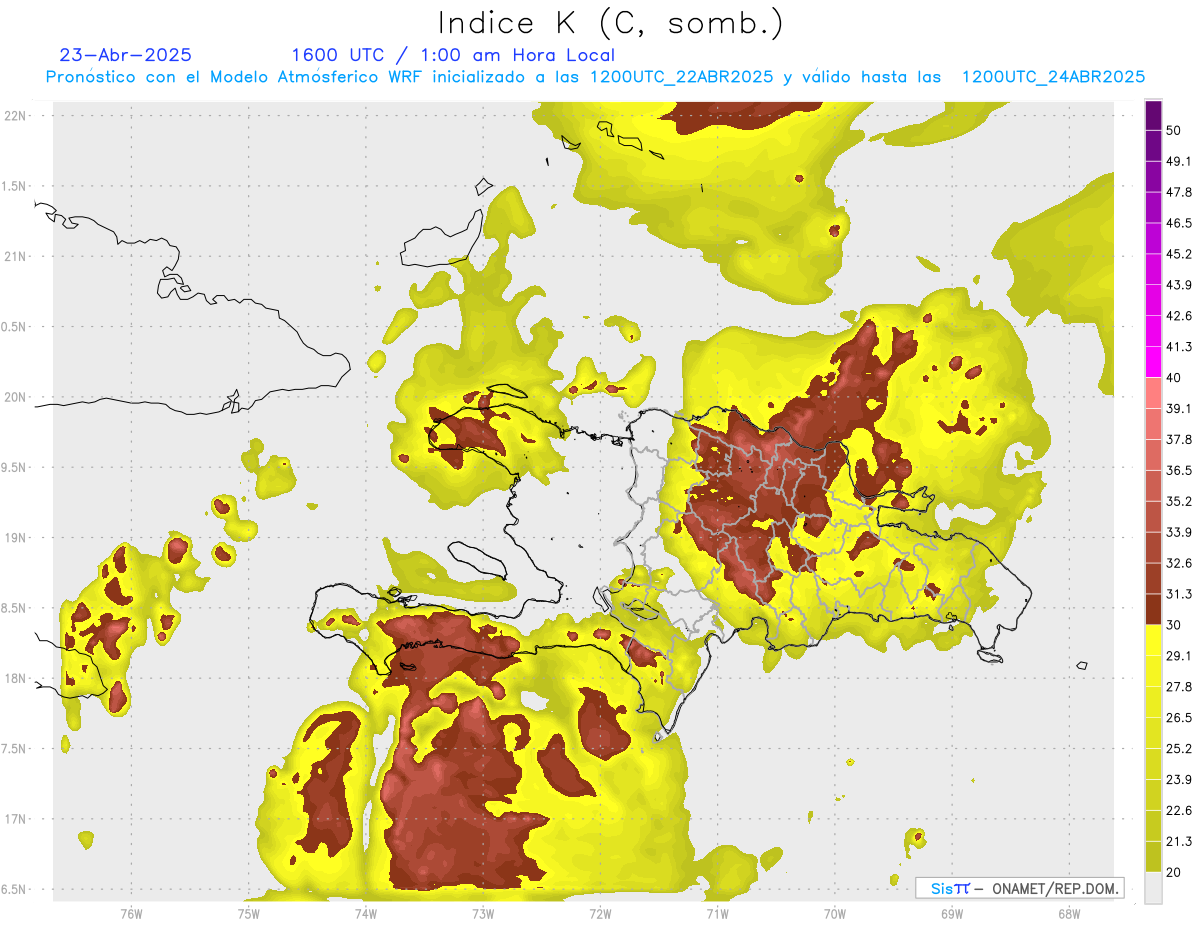The height and width of the screenshot is (927, 1200).
Task: Click the color scale value '21.3'
Action: pyautogui.click(x=1179, y=842)
